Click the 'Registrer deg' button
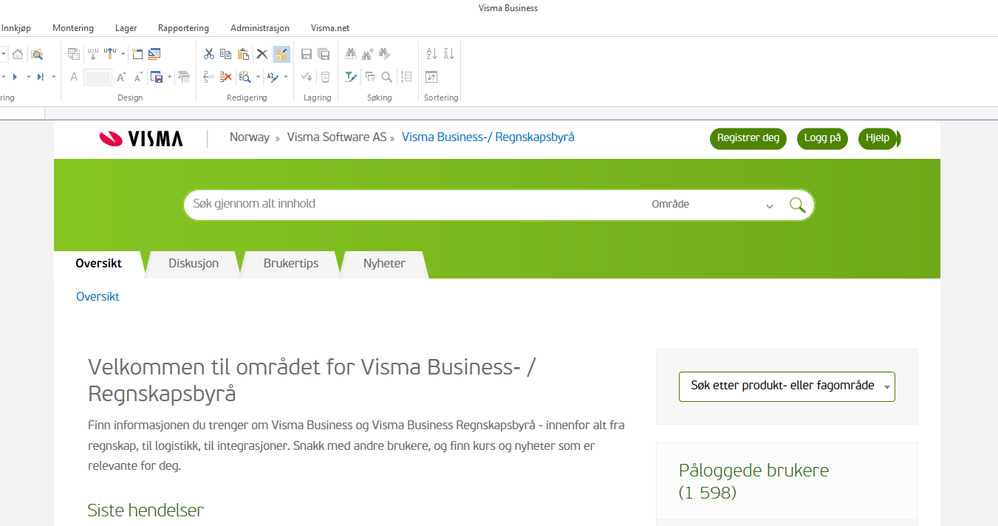Screen dimensions: 998x526 748,138
